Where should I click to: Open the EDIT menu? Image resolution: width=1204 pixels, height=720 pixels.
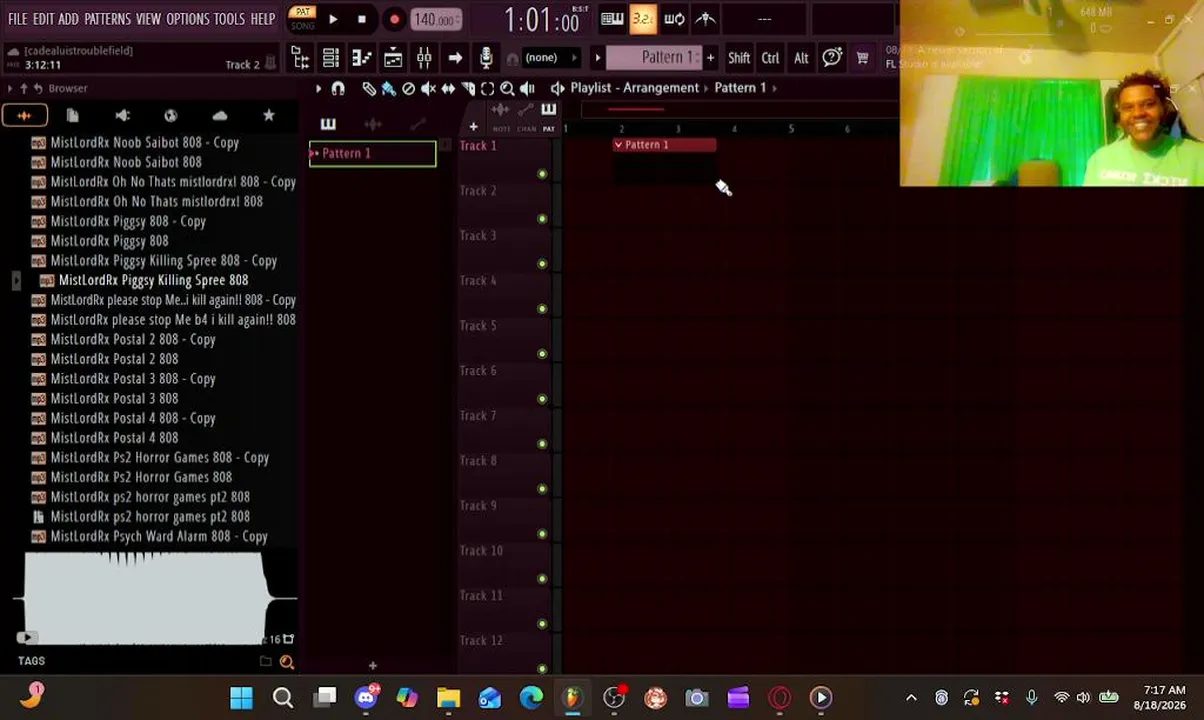(x=43, y=19)
